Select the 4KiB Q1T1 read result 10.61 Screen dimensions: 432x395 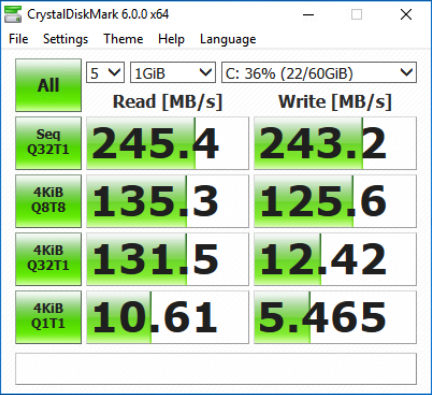coord(167,317)
